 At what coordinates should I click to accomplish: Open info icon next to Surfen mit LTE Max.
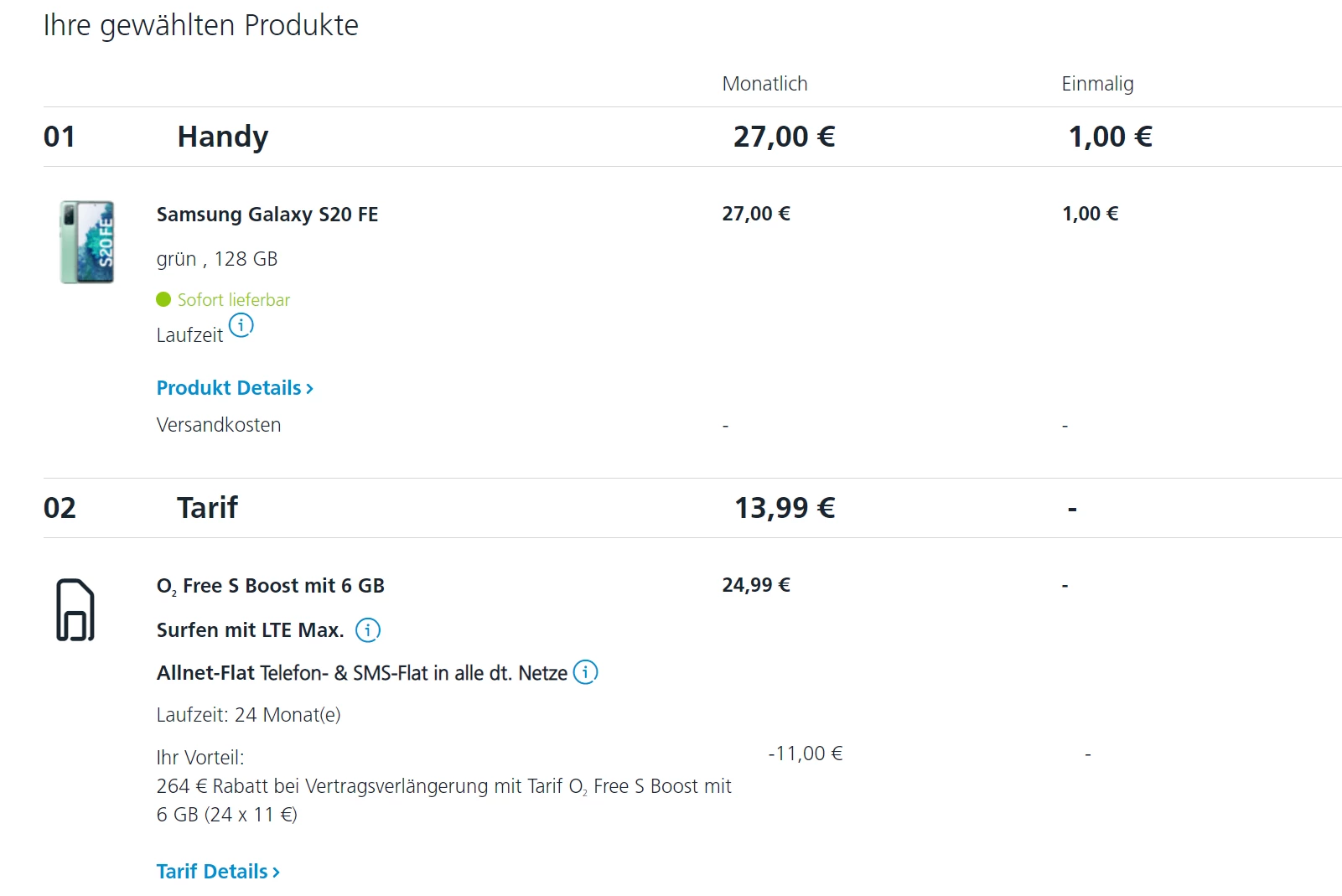(x=368, y=629)
